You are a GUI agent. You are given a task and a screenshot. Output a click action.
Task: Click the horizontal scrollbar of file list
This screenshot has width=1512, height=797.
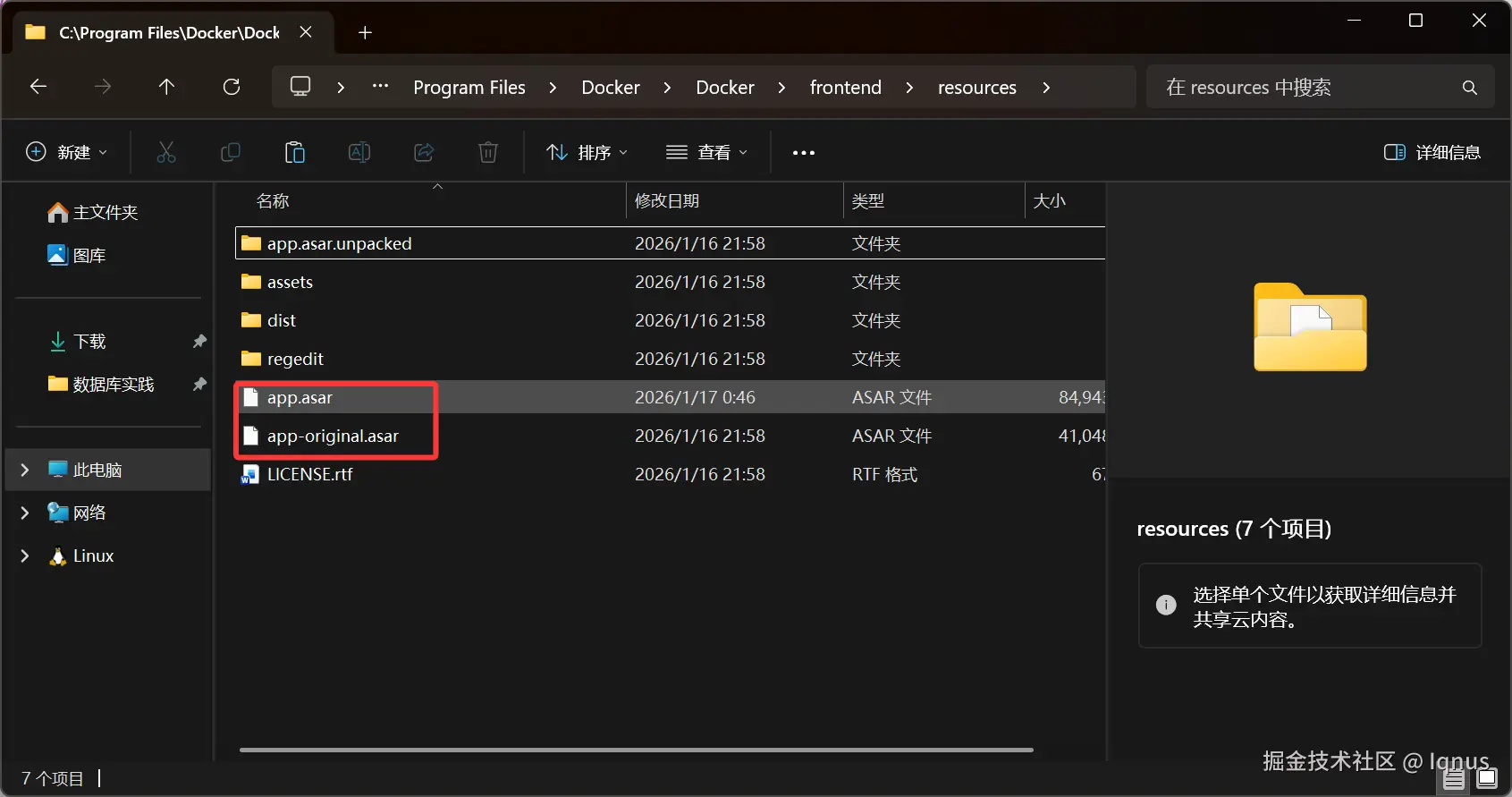pos(637,750)
